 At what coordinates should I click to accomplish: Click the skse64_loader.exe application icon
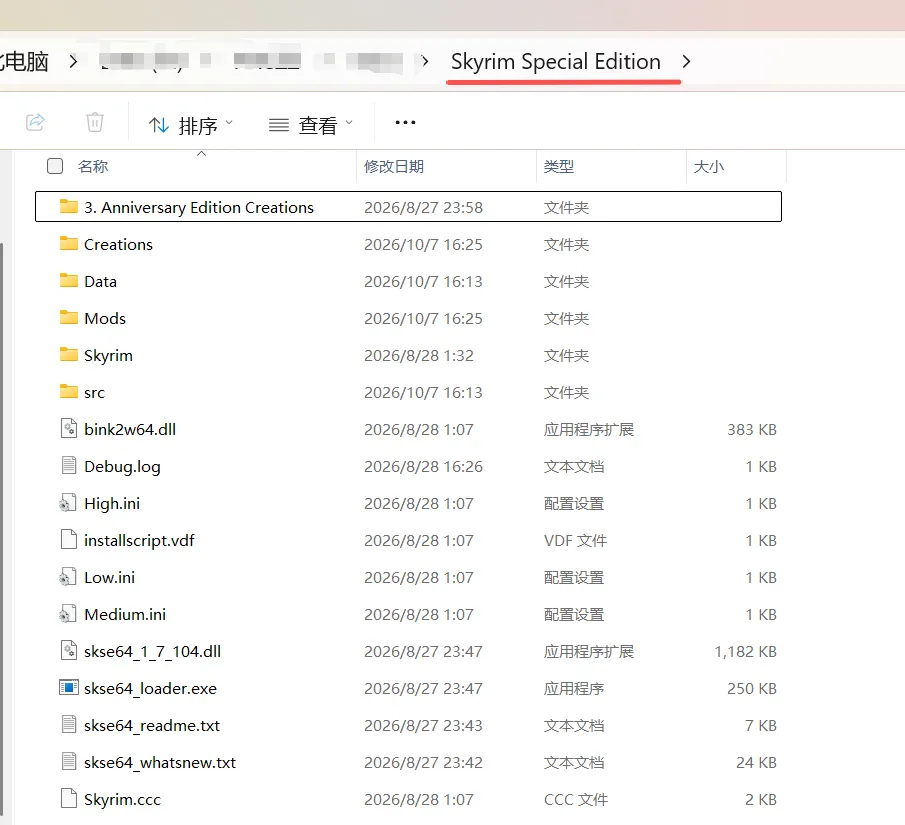[69, 687]
